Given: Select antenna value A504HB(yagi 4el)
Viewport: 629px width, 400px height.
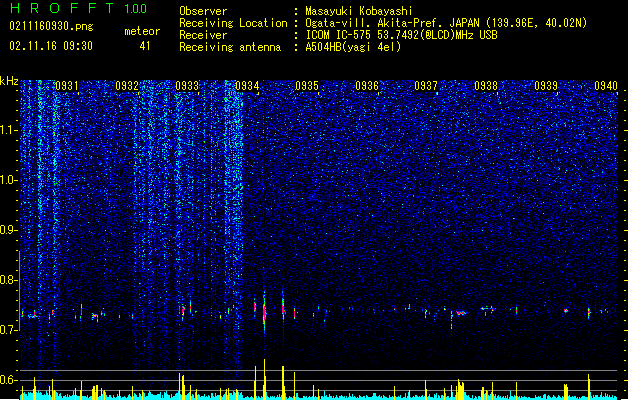Looking at the screenshot, I should pos(353,47).
